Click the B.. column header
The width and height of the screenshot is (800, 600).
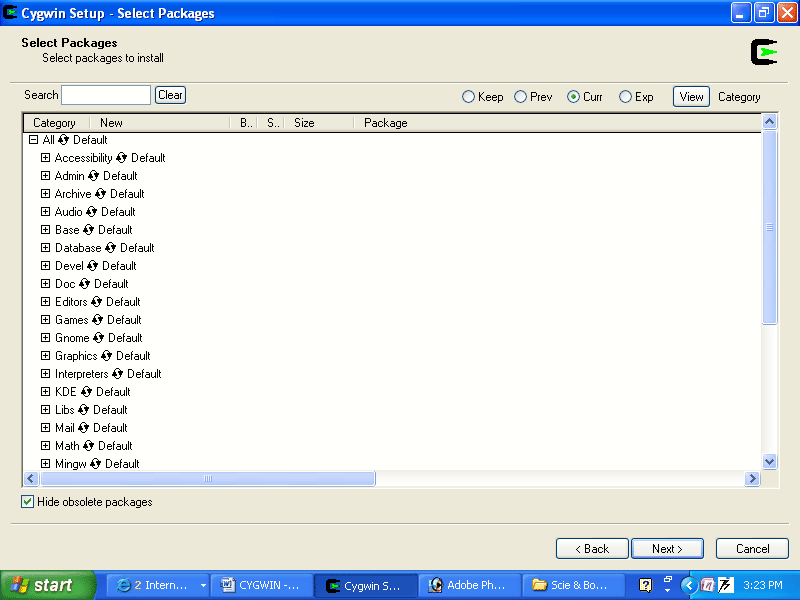click(244, 123)
